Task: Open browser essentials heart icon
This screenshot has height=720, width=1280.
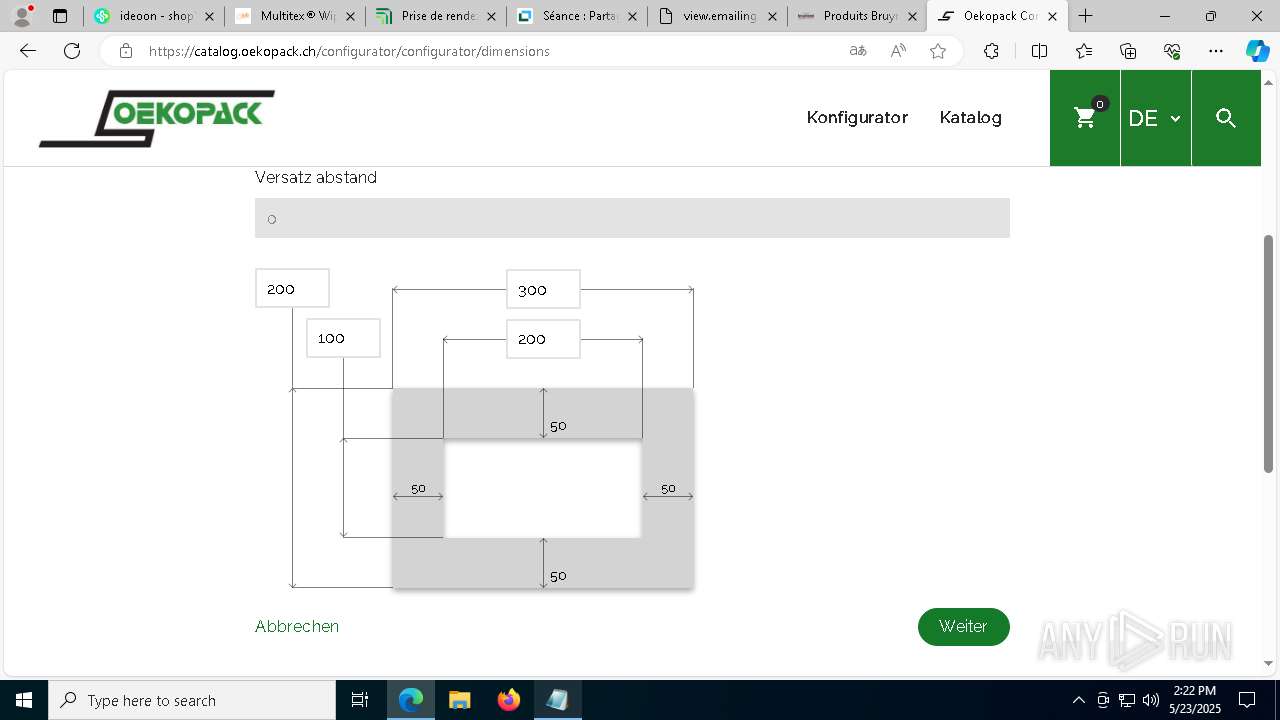Action: click(x=1172, y=51)
